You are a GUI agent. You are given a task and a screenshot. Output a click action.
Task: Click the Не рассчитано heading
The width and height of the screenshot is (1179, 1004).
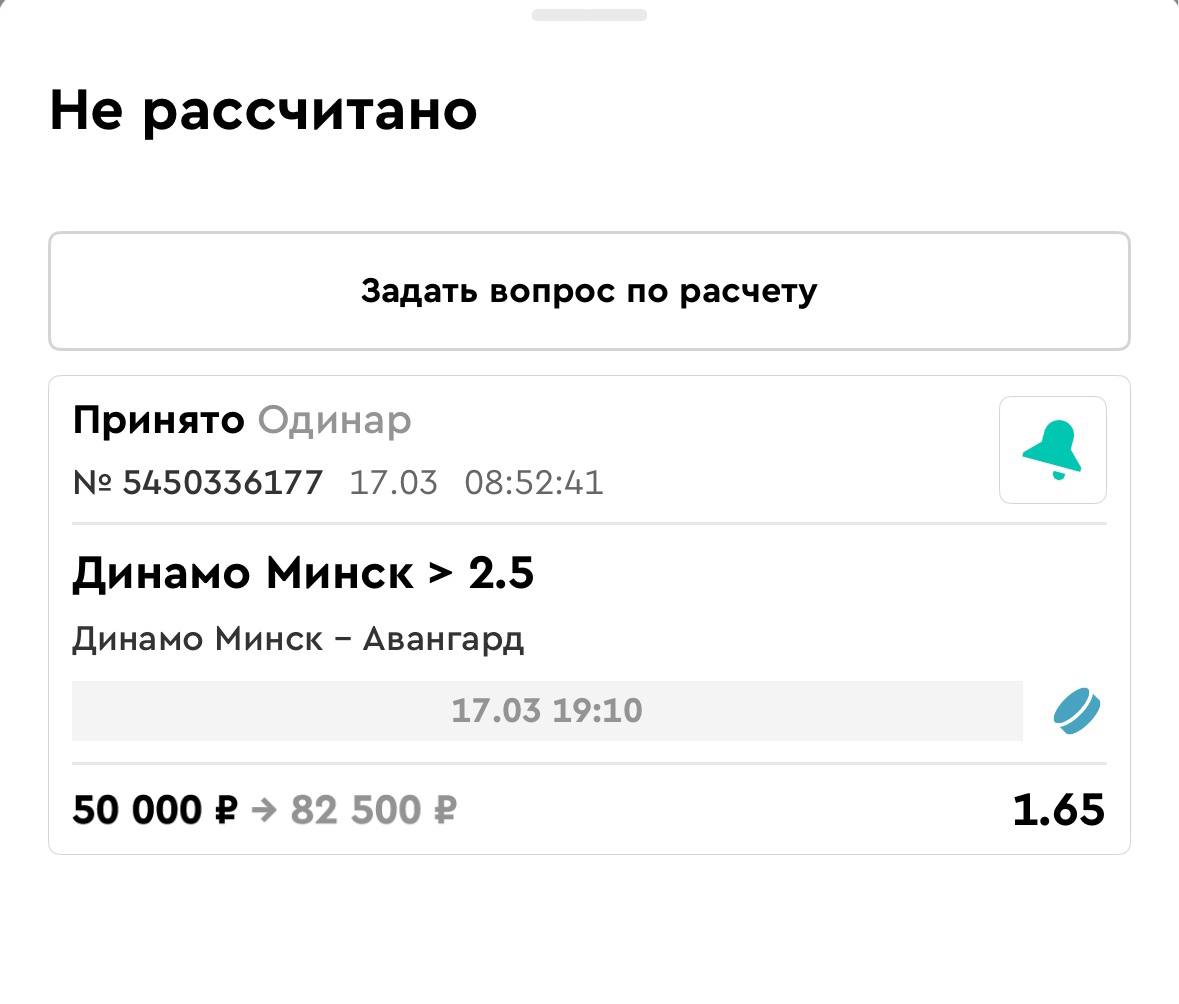(263, 110)
